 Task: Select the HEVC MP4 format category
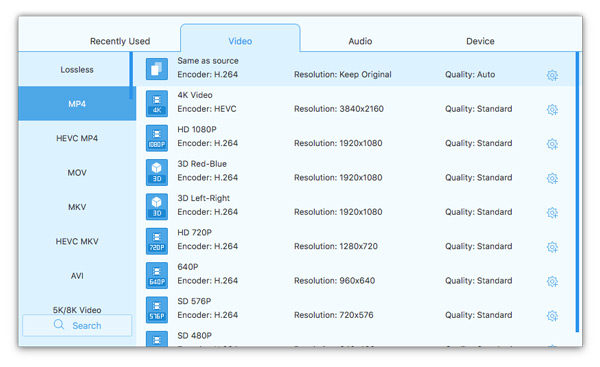coord(77,138)
